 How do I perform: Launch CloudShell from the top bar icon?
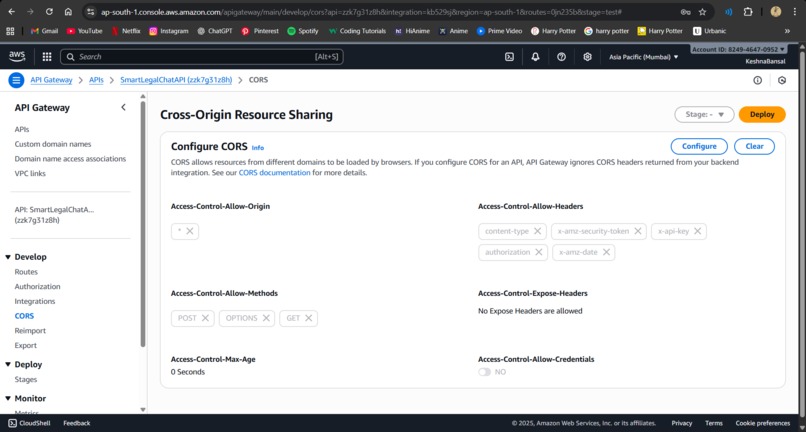(x=509, y=57)
